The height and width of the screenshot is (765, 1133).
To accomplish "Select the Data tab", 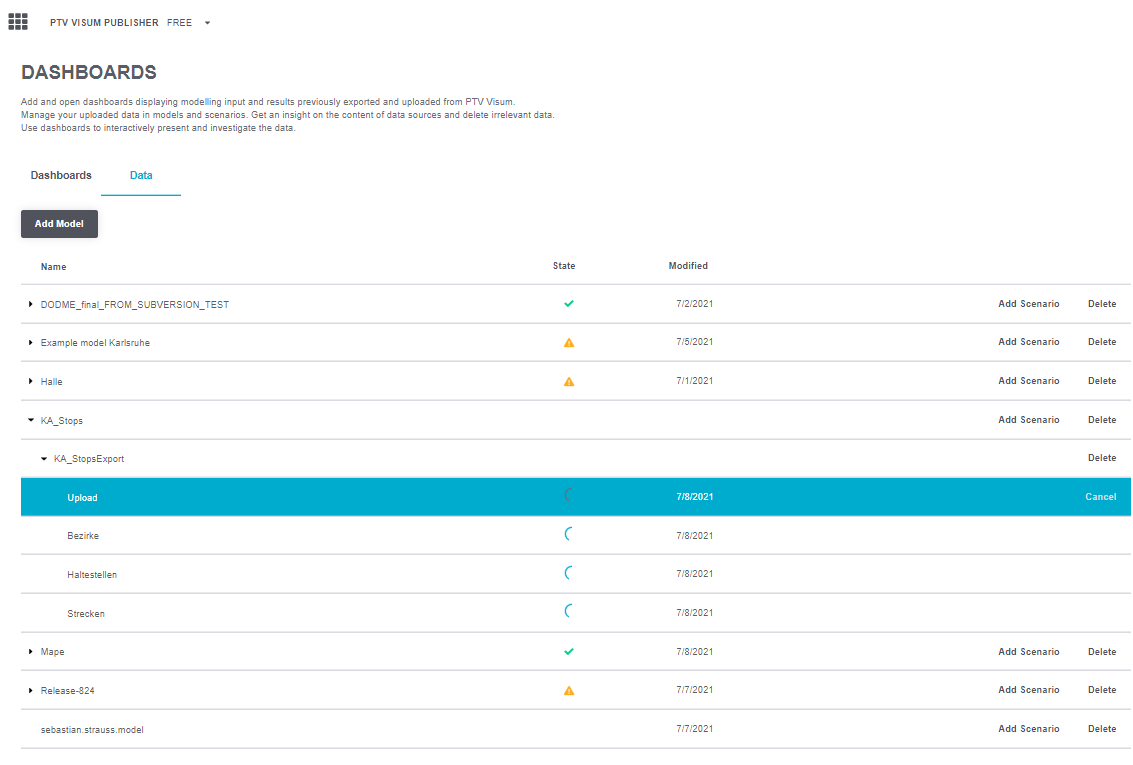I will [141, 175].
